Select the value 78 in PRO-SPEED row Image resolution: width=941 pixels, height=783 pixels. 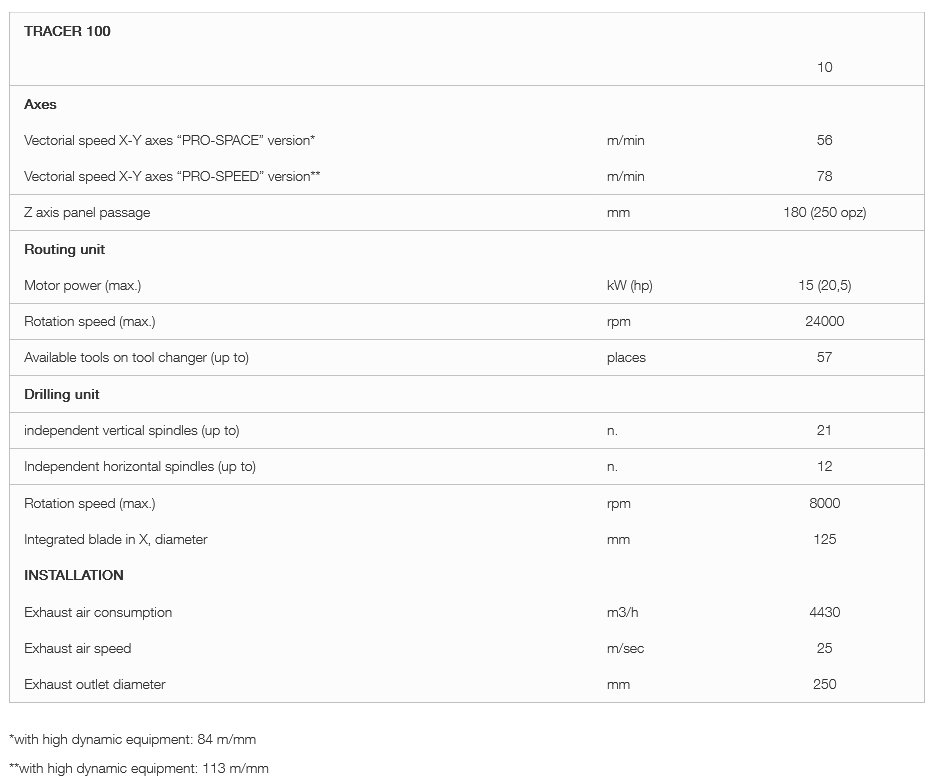[824, 176]
